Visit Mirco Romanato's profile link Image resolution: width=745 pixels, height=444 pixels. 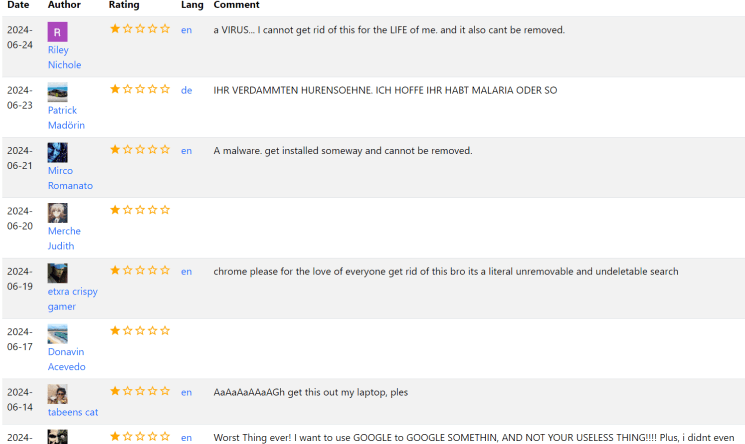[70, 178]
